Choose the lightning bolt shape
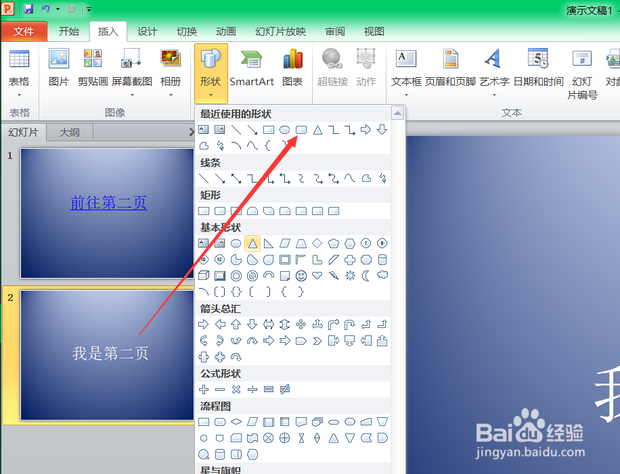 click(334, 276)
